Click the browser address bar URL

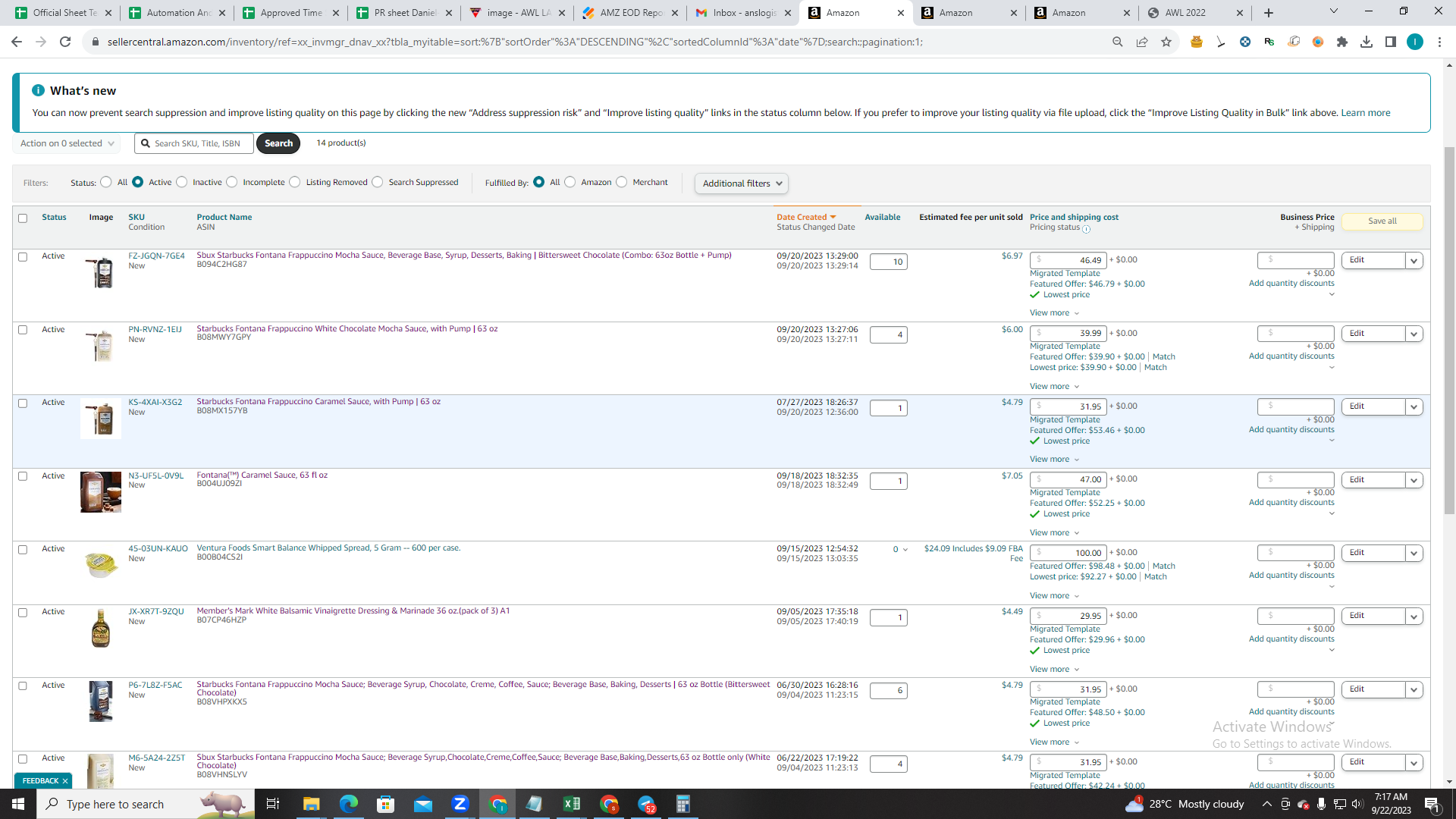click(515, 42)
